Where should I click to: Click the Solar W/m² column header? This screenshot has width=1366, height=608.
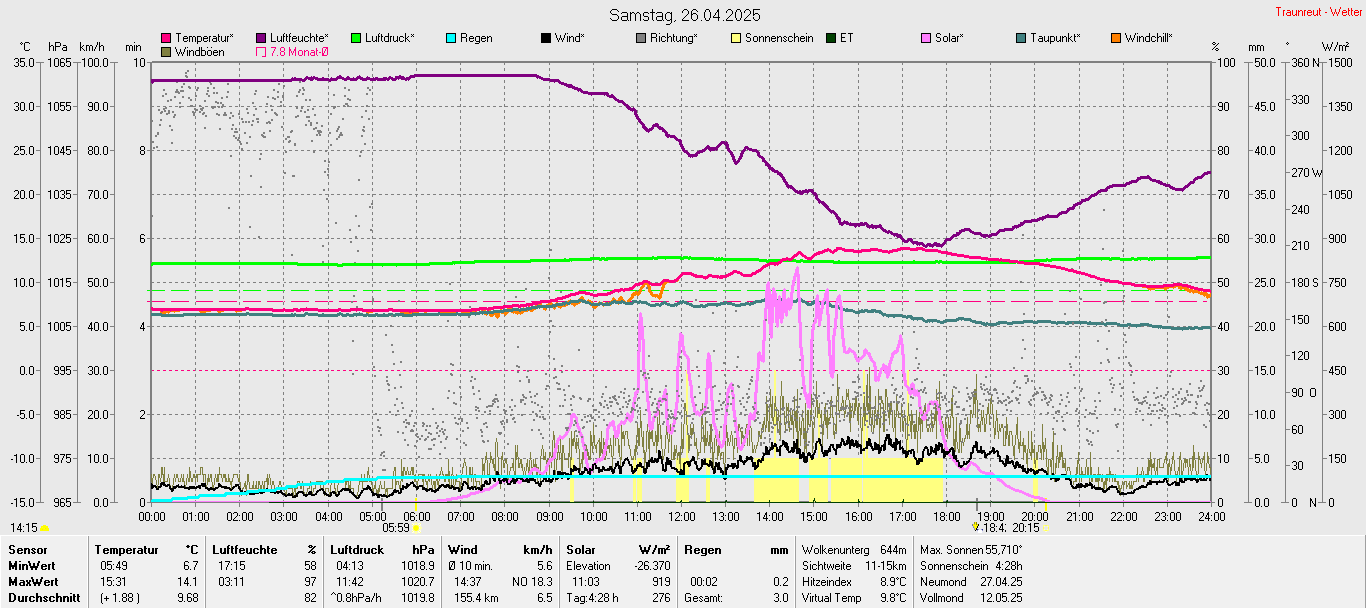pyautogui.click(x=618, y=550)
